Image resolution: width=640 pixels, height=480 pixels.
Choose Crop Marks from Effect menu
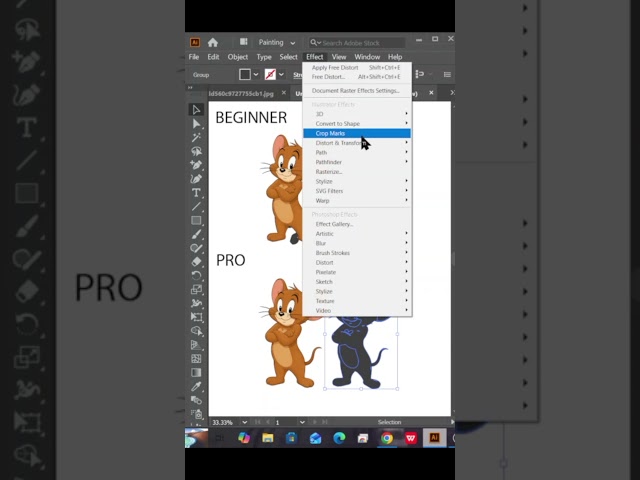pyautogui.click(x=357, y=133)
